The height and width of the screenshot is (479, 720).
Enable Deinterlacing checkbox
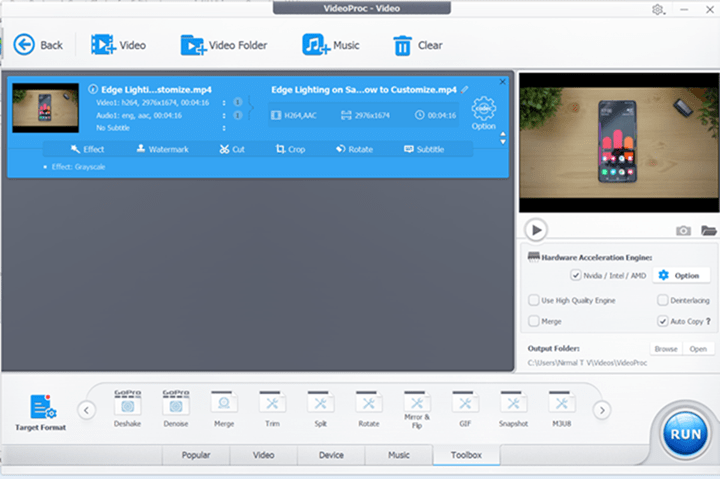coord(662,300)
